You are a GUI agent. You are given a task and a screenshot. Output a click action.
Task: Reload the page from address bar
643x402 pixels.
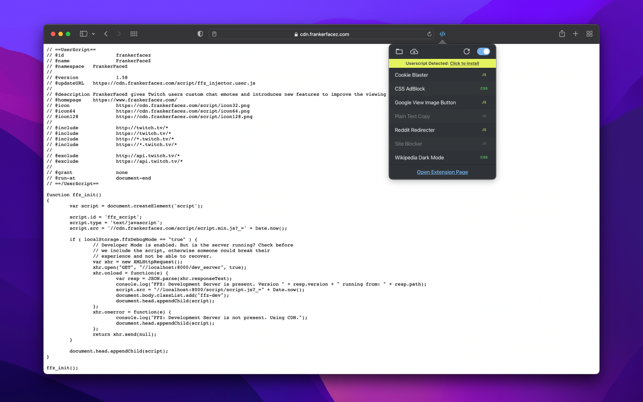coord(429,34)
